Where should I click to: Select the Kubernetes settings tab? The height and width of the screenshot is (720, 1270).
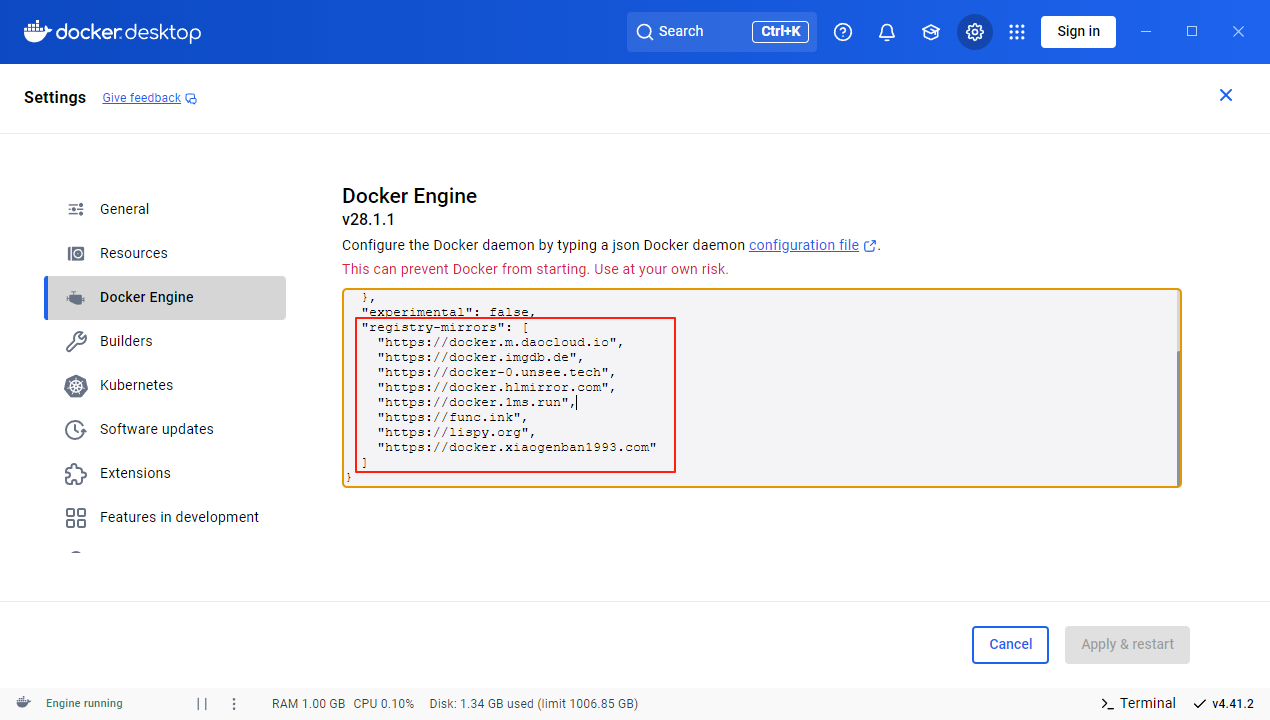point(165,385)
